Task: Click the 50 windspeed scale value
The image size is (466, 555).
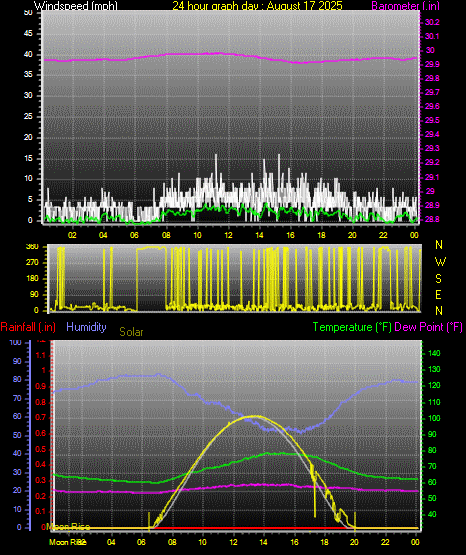Action: click(x=28, y=13)
